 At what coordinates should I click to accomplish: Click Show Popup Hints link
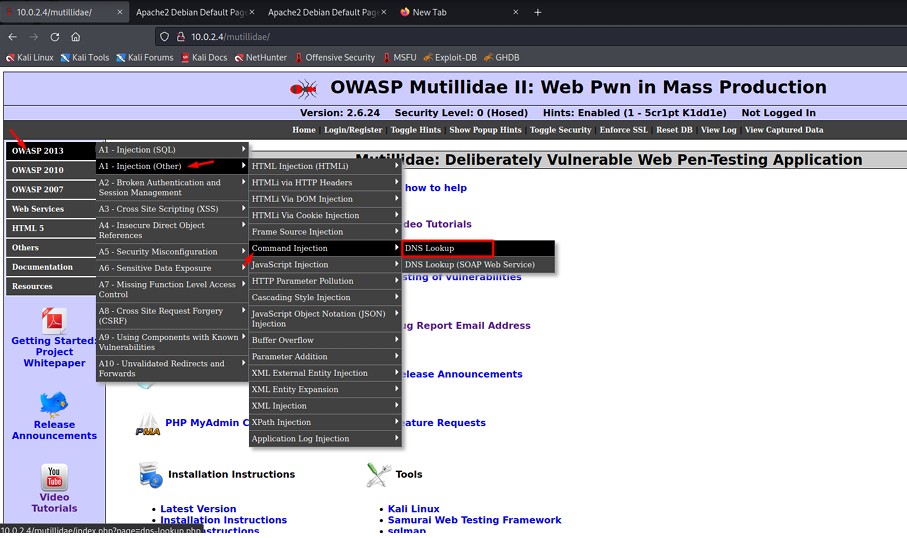pos(485,130)
